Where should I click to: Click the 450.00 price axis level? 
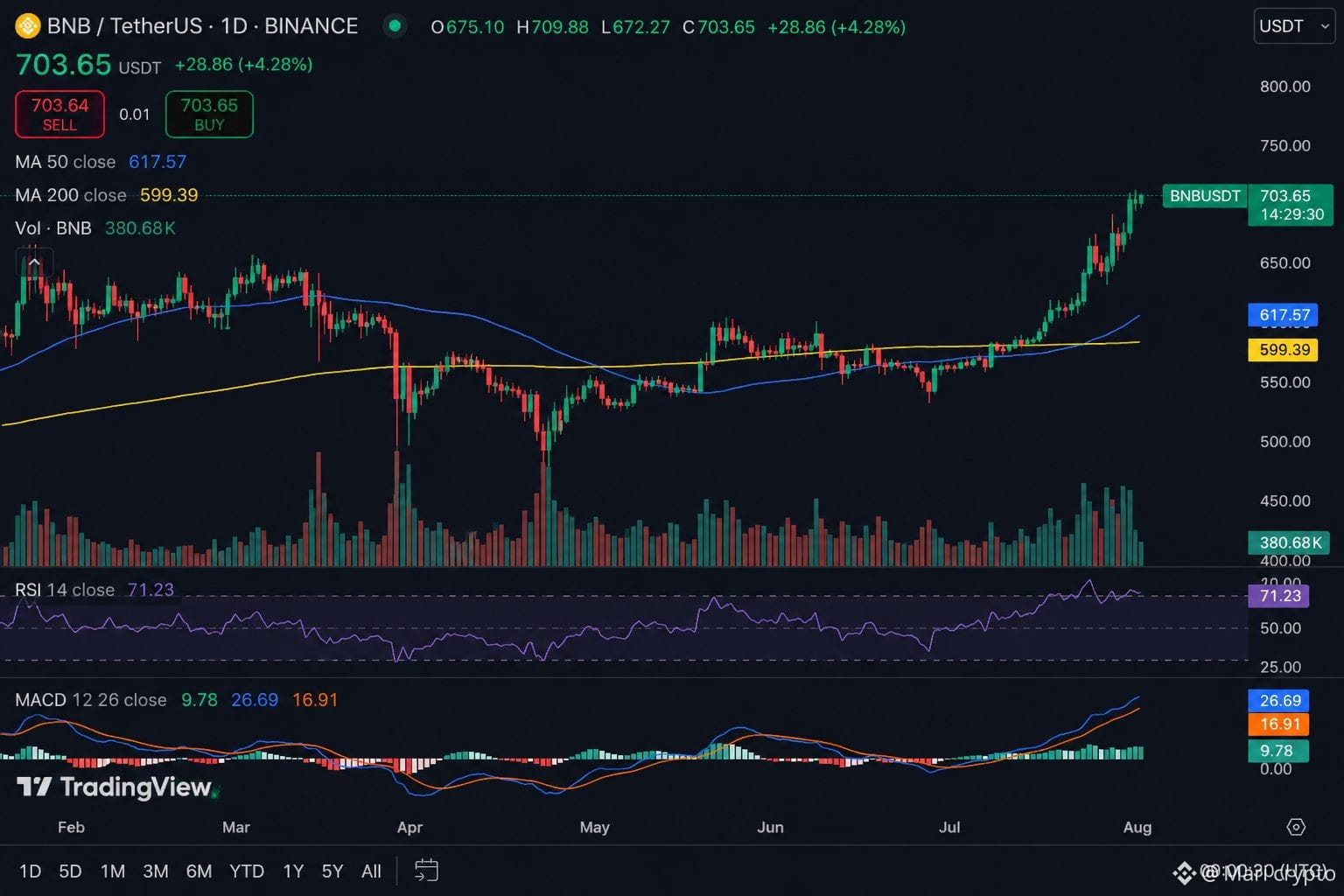click(1285, 500)
